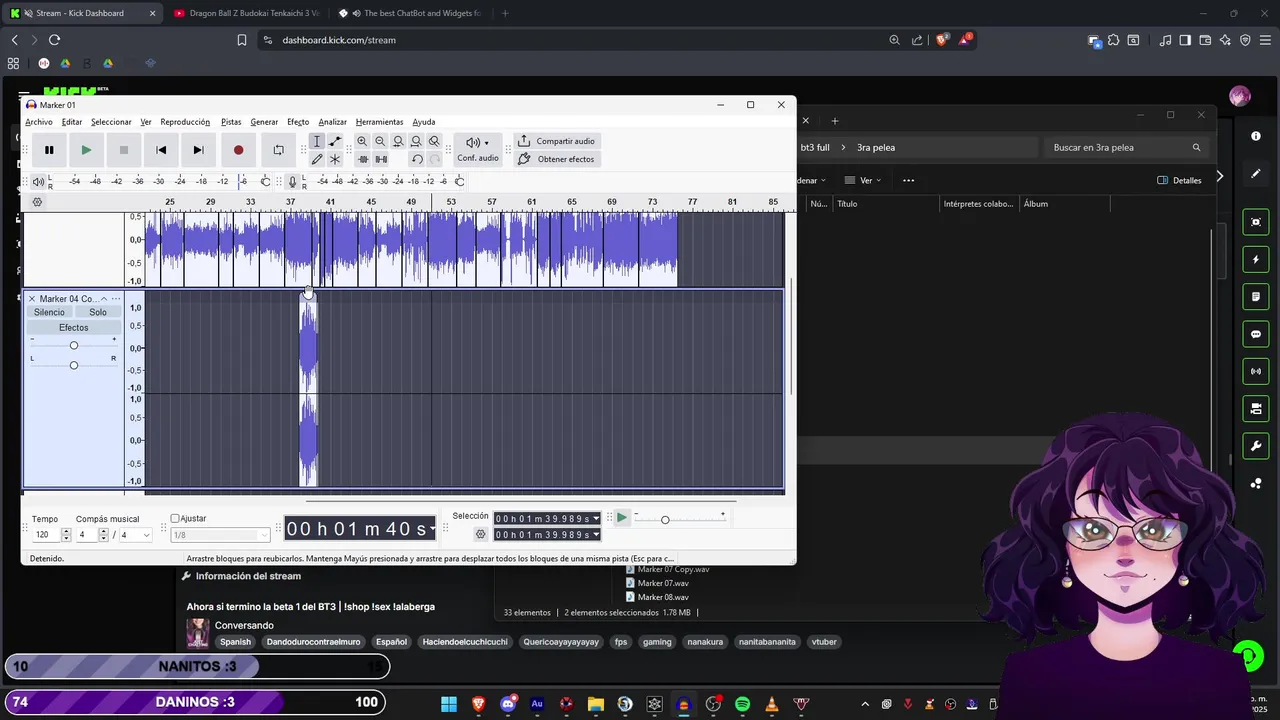Select the Draw pencil tool
The height and width of the screenshot is (720, 1280).
[317, 159]
